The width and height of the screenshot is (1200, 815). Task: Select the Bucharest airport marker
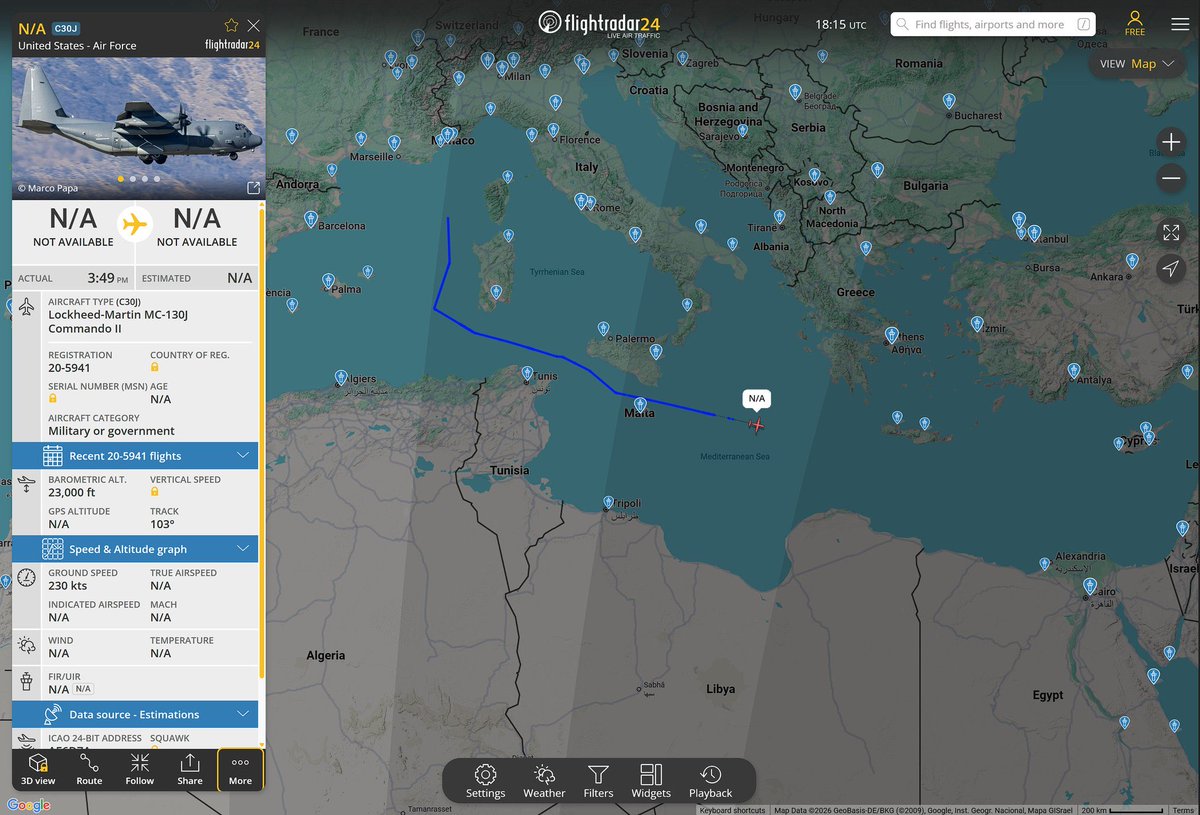(x=948, y=99)
